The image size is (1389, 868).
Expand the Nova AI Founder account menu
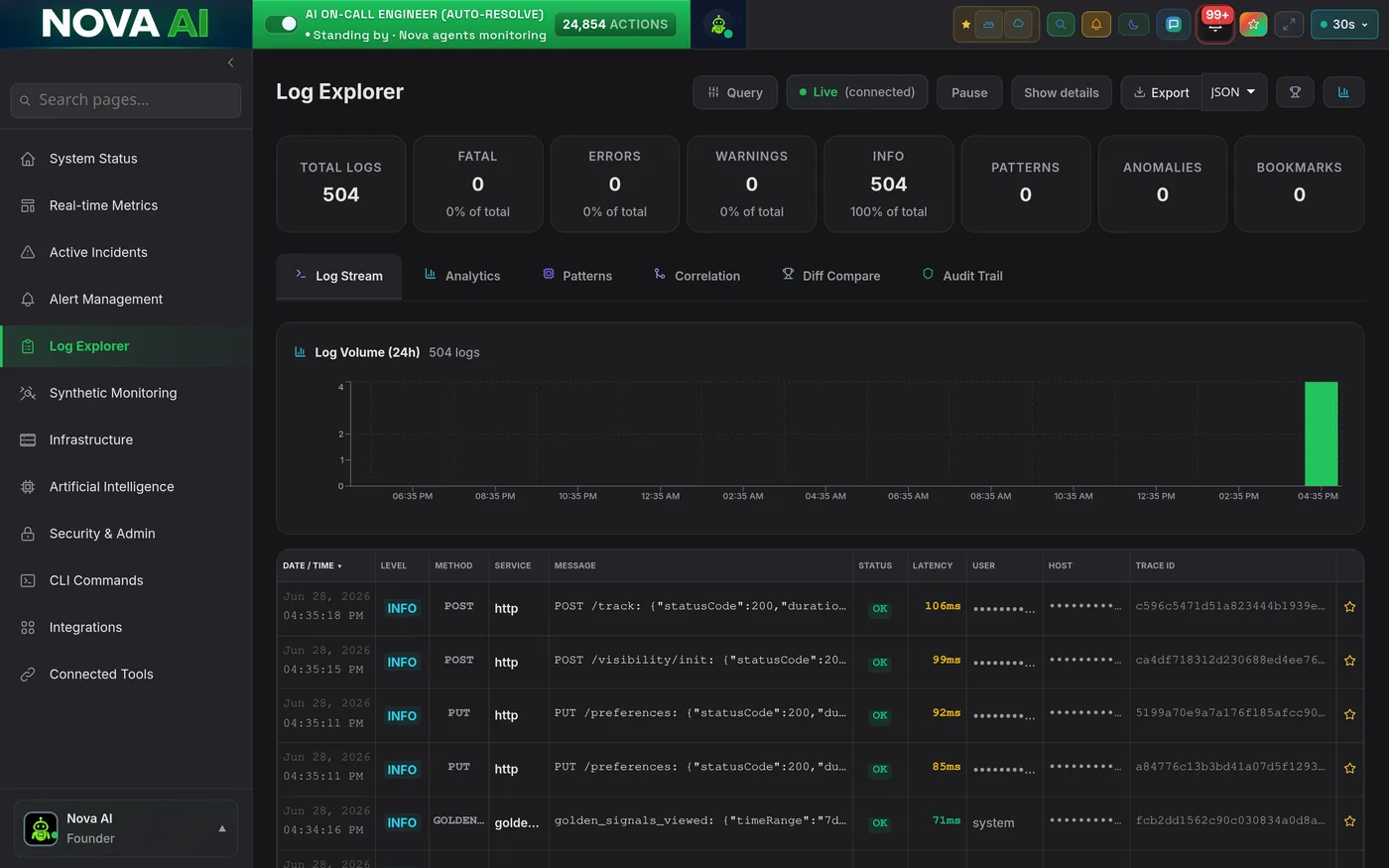(x=127, y=828)
